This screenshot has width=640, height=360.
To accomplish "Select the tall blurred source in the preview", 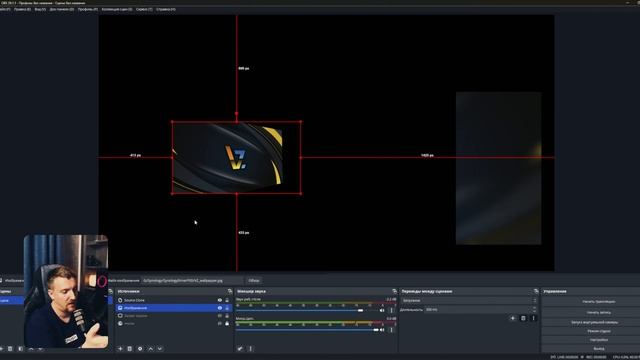I will (x=498, y=168).
